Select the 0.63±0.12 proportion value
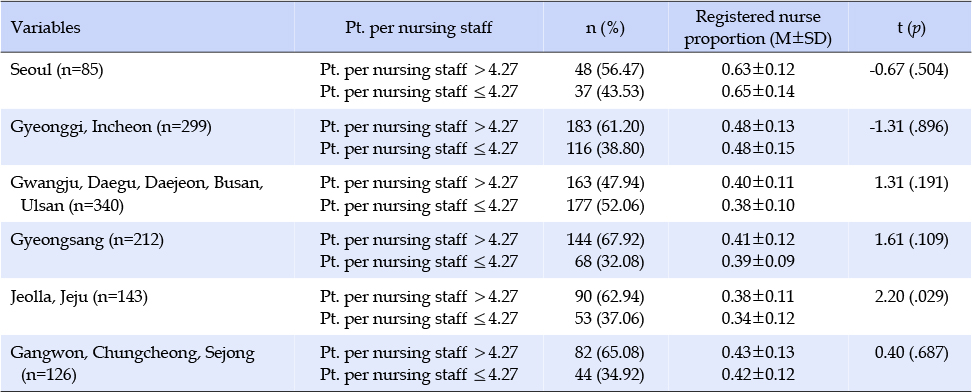This screenshot has height=392, width=972. tap(758, 69)
